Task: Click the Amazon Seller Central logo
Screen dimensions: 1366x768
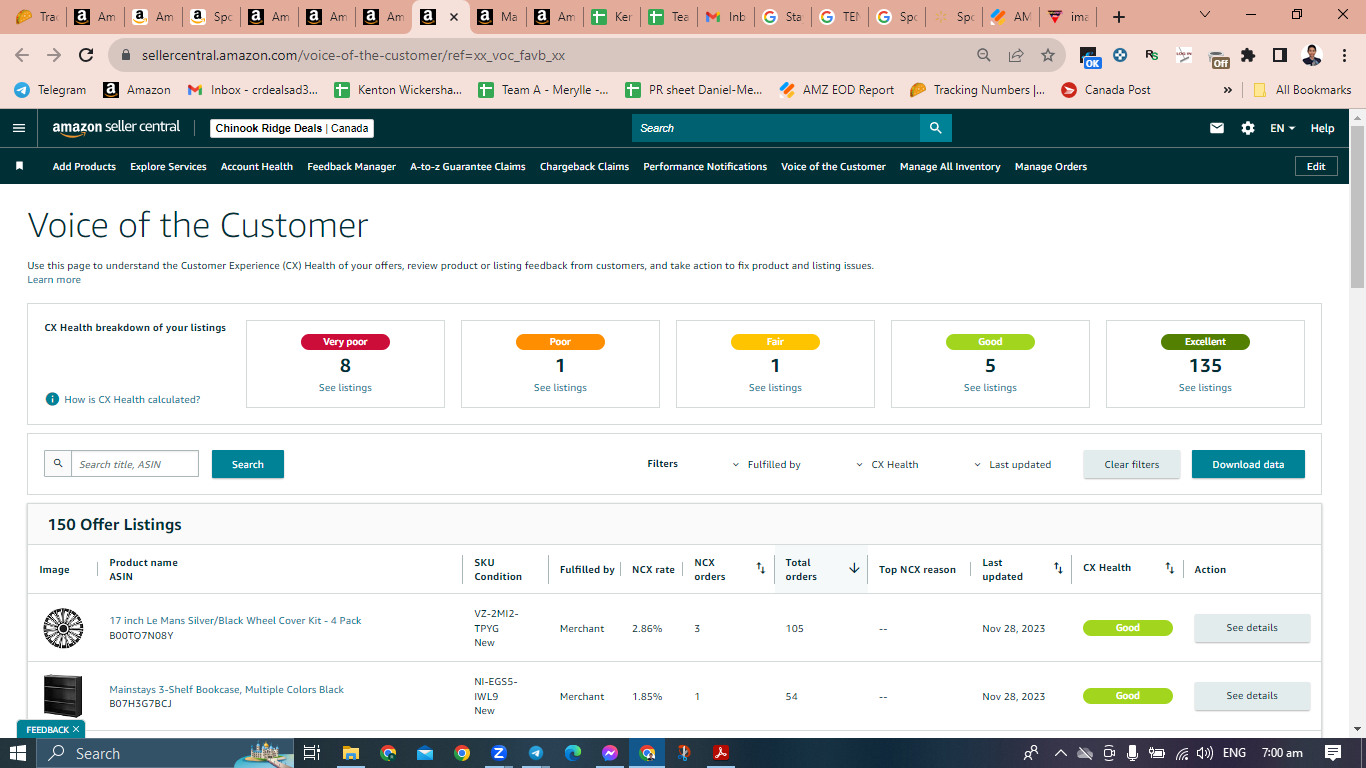Action: [117, 128]
